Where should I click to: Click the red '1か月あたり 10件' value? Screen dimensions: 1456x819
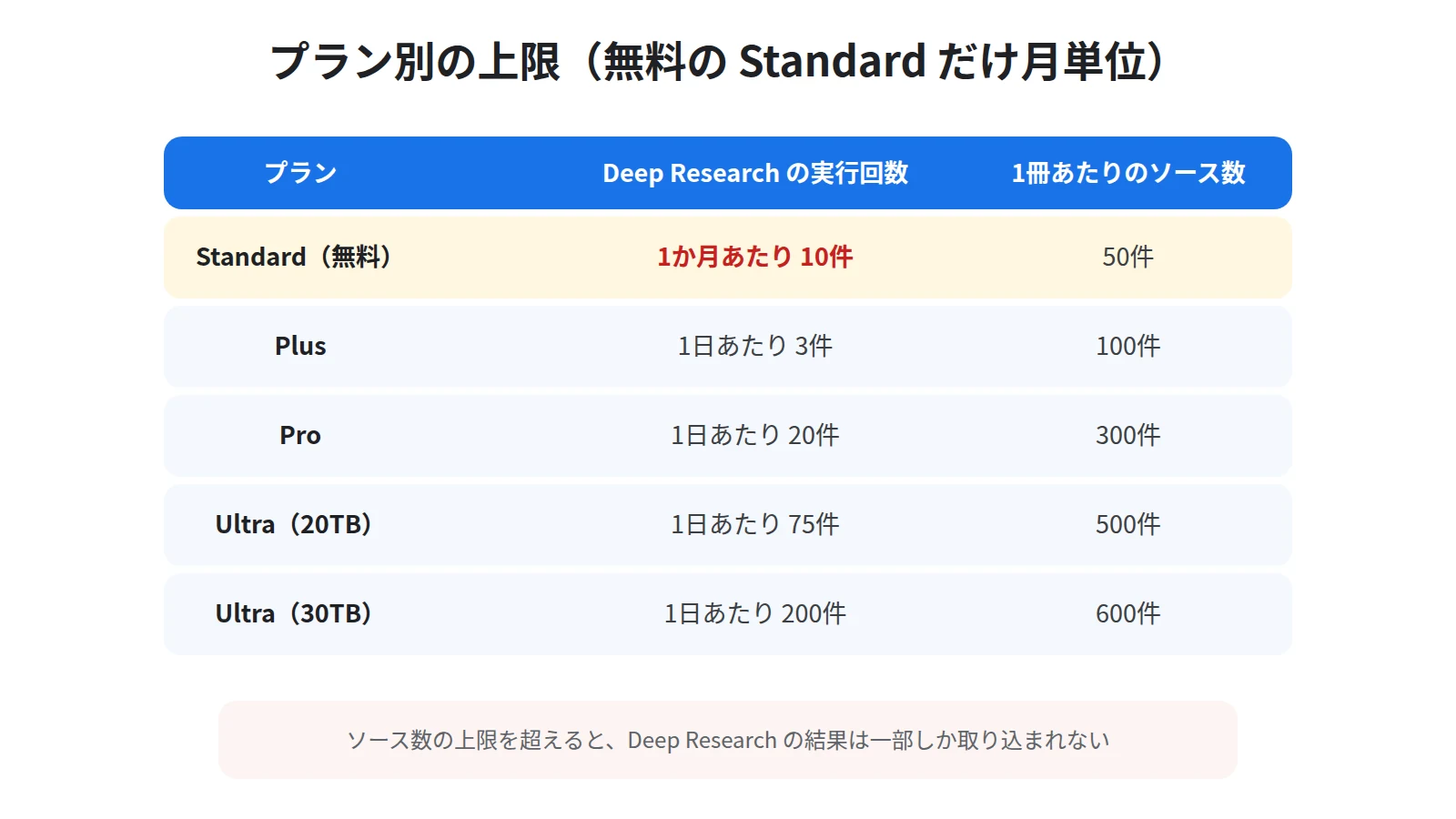[x=755, y=257]
